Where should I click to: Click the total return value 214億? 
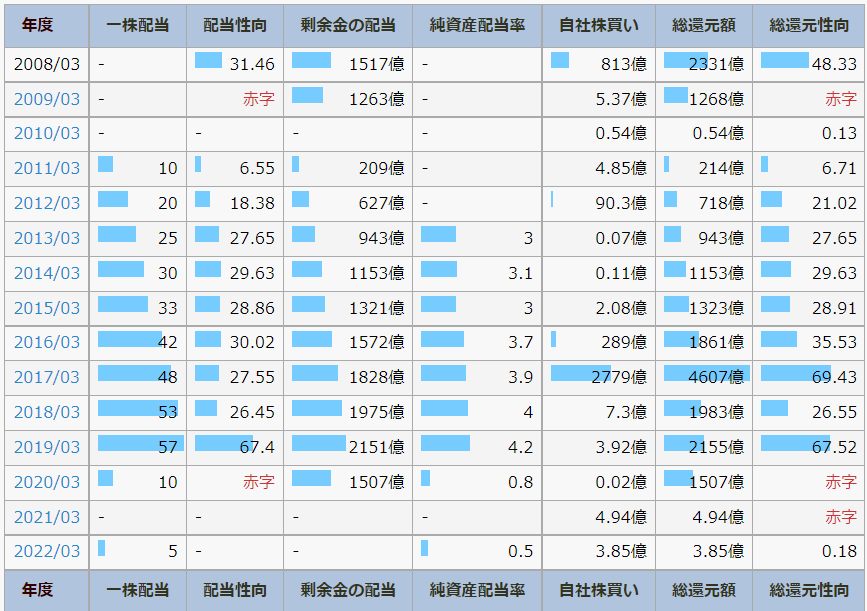(x=721, y=168)
